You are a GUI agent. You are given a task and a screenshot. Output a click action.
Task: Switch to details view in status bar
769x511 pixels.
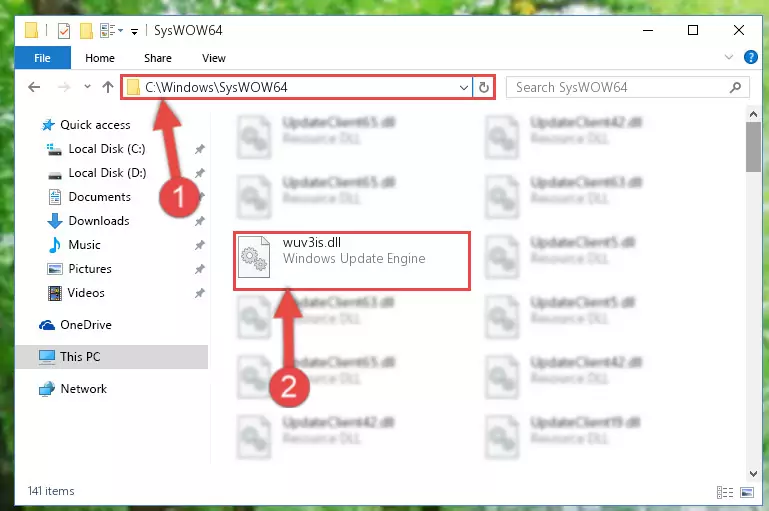pyautogui.click(x=724, y=492)
